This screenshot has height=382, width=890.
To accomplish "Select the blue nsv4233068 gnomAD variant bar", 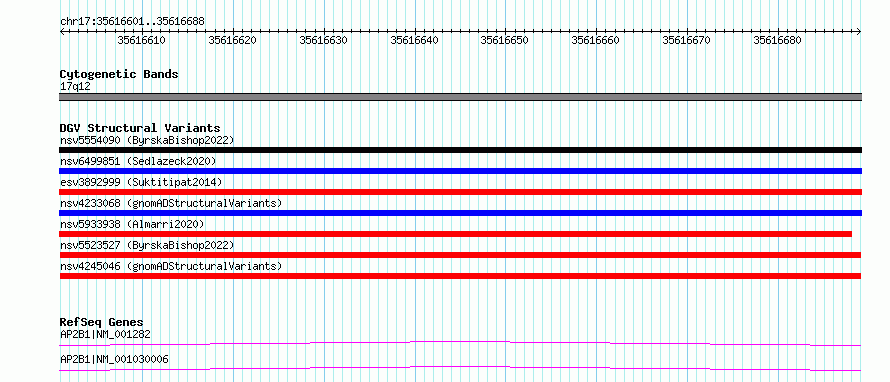I will pyautogui.click(x=460, y=213).
